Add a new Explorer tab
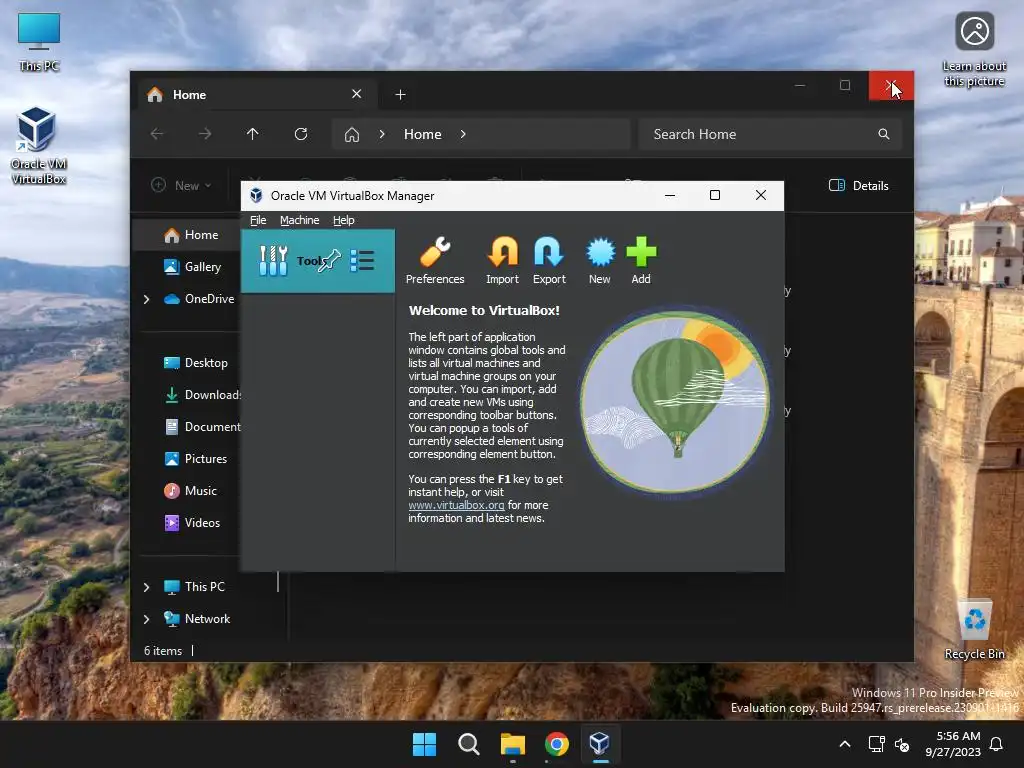1024x768 pixels. [x=400, y=95]
